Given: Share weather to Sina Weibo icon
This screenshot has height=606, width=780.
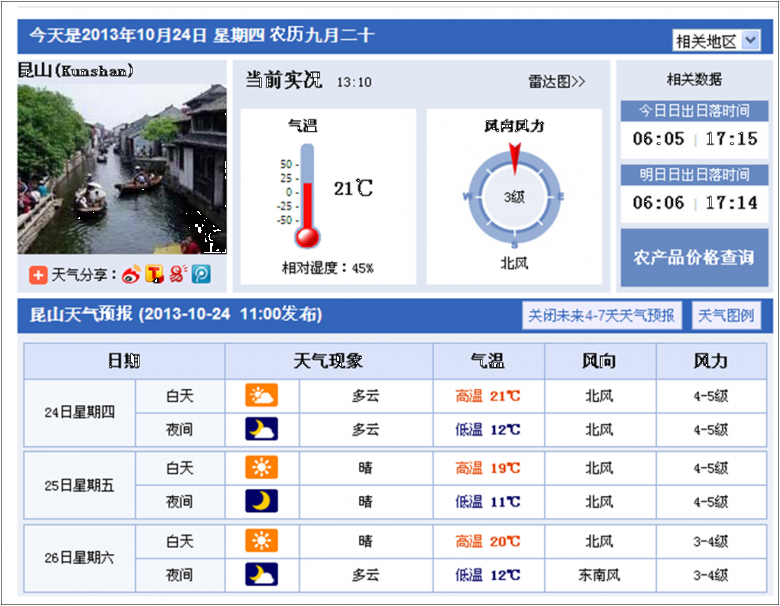Looking at the screenshot, I should (x=131, y=275).
